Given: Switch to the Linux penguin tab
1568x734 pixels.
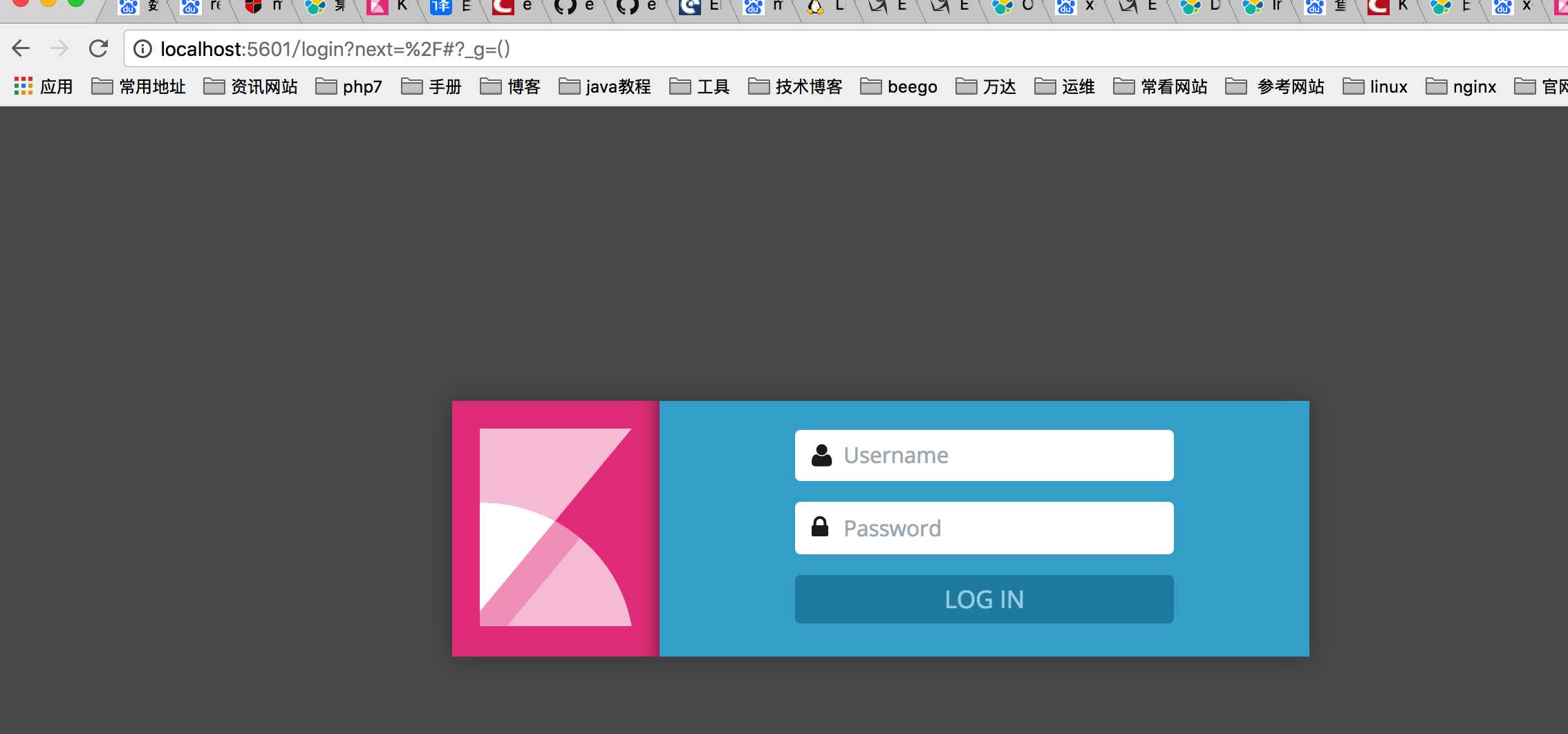Looking at the screenshot, I should pyautogui.click(x=825, y=7).
